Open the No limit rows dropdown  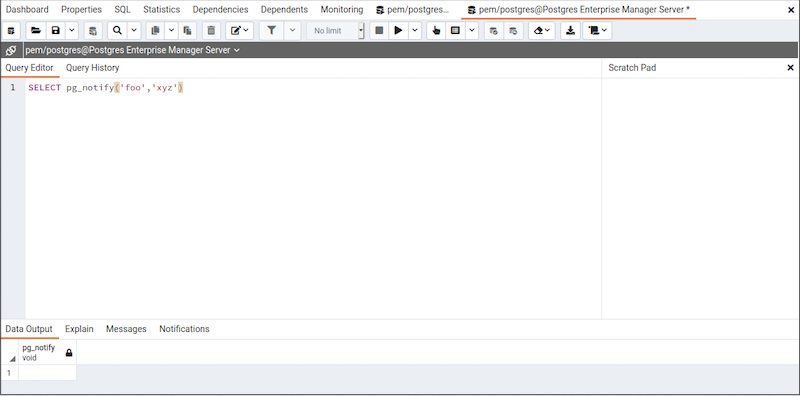click(336, 31)
